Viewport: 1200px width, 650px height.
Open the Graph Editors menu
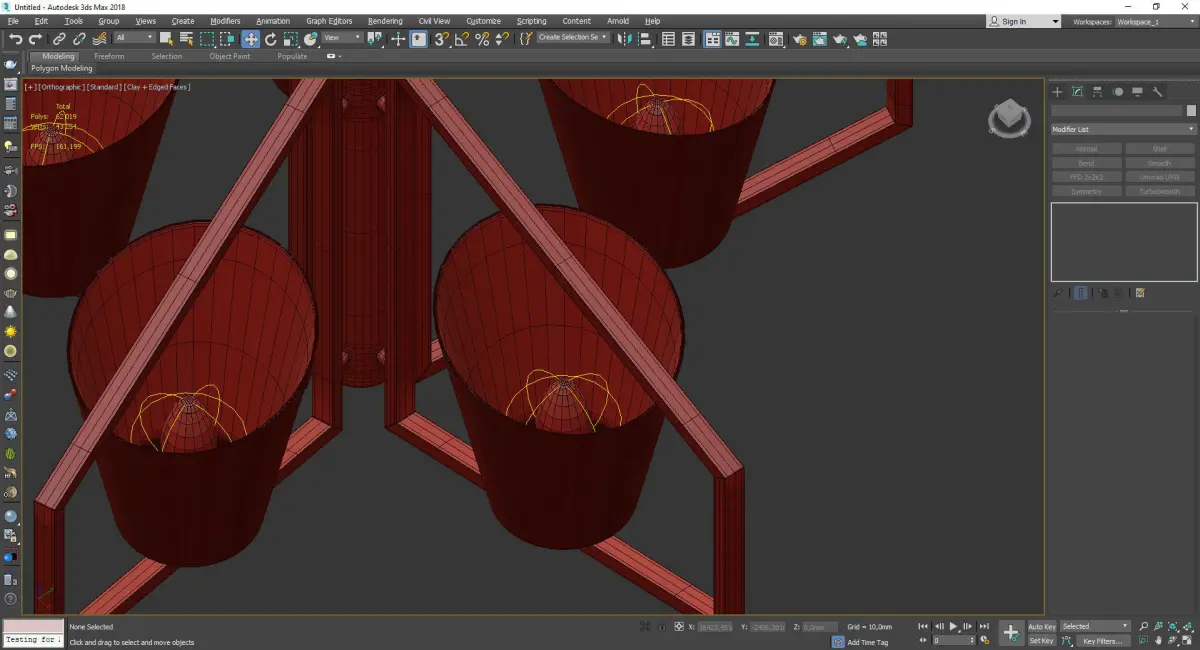[329, 21]
